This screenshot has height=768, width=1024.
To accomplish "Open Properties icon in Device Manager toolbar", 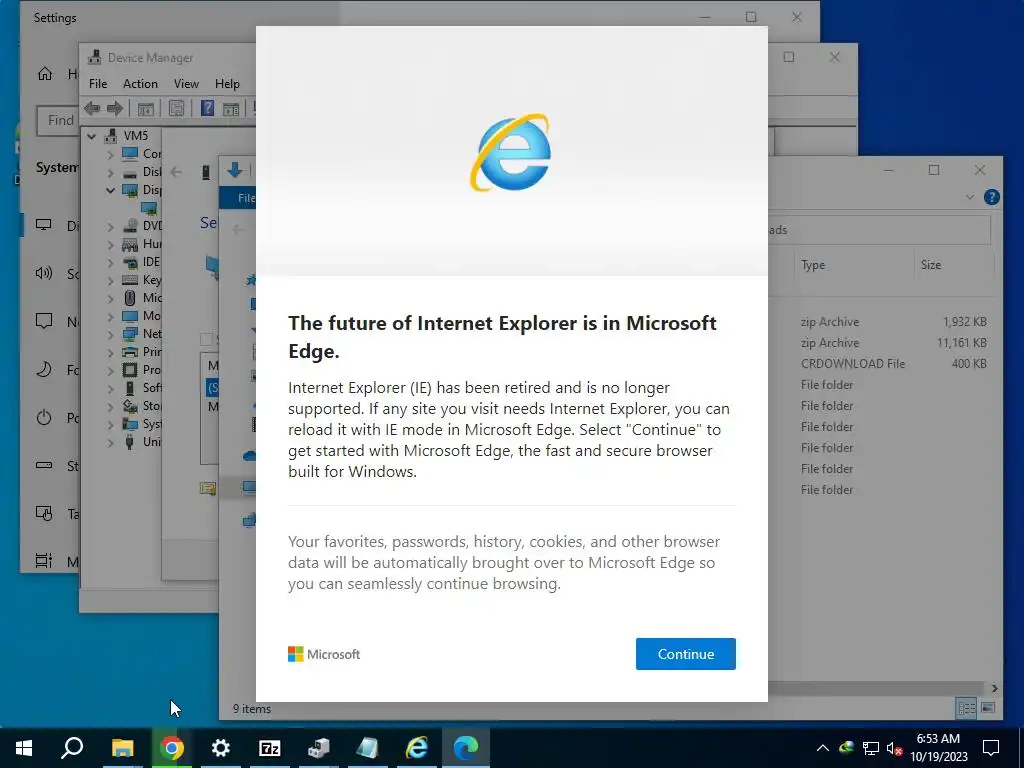I will [x=176, y=108].
